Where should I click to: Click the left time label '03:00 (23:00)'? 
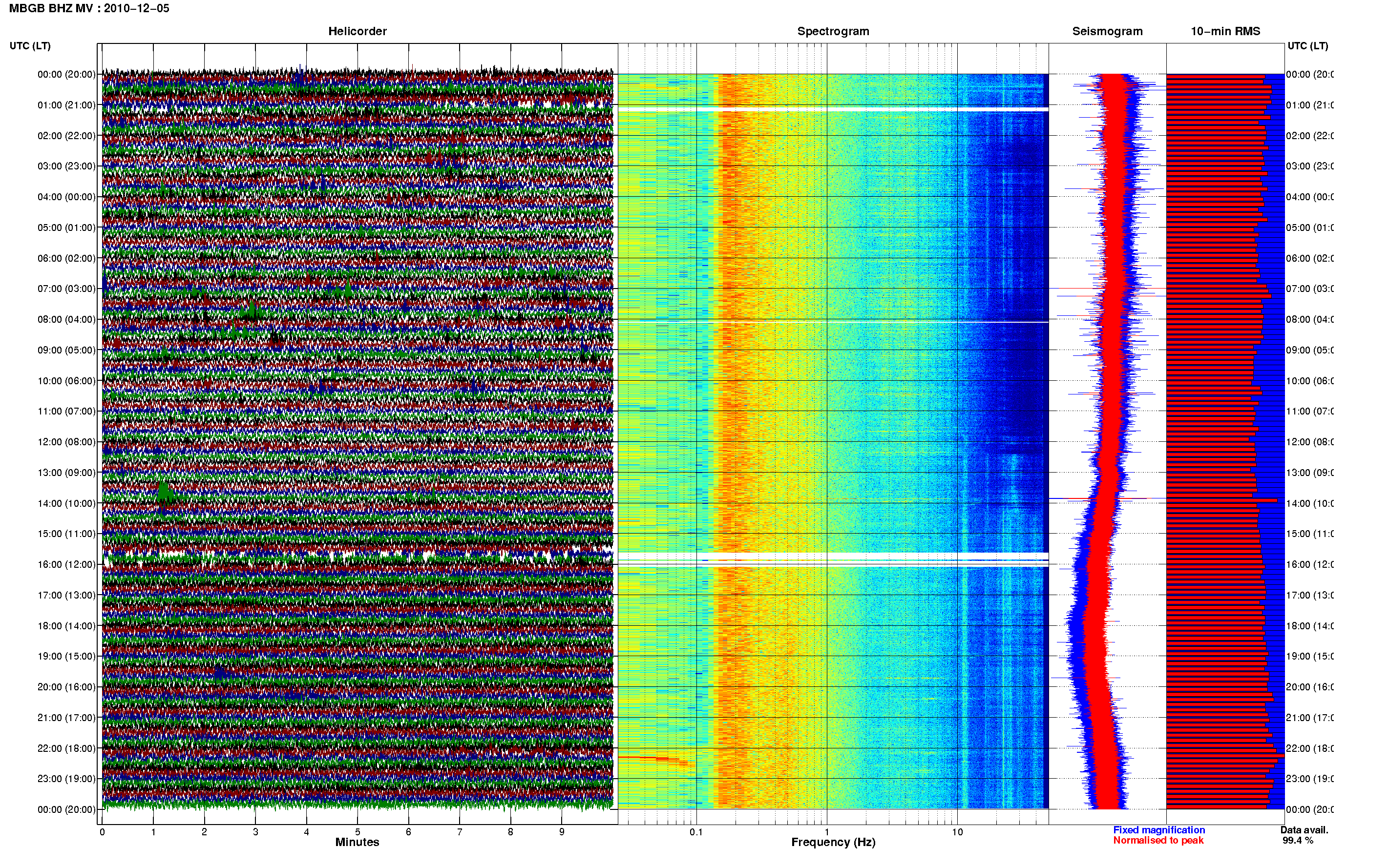pos(66,166)
